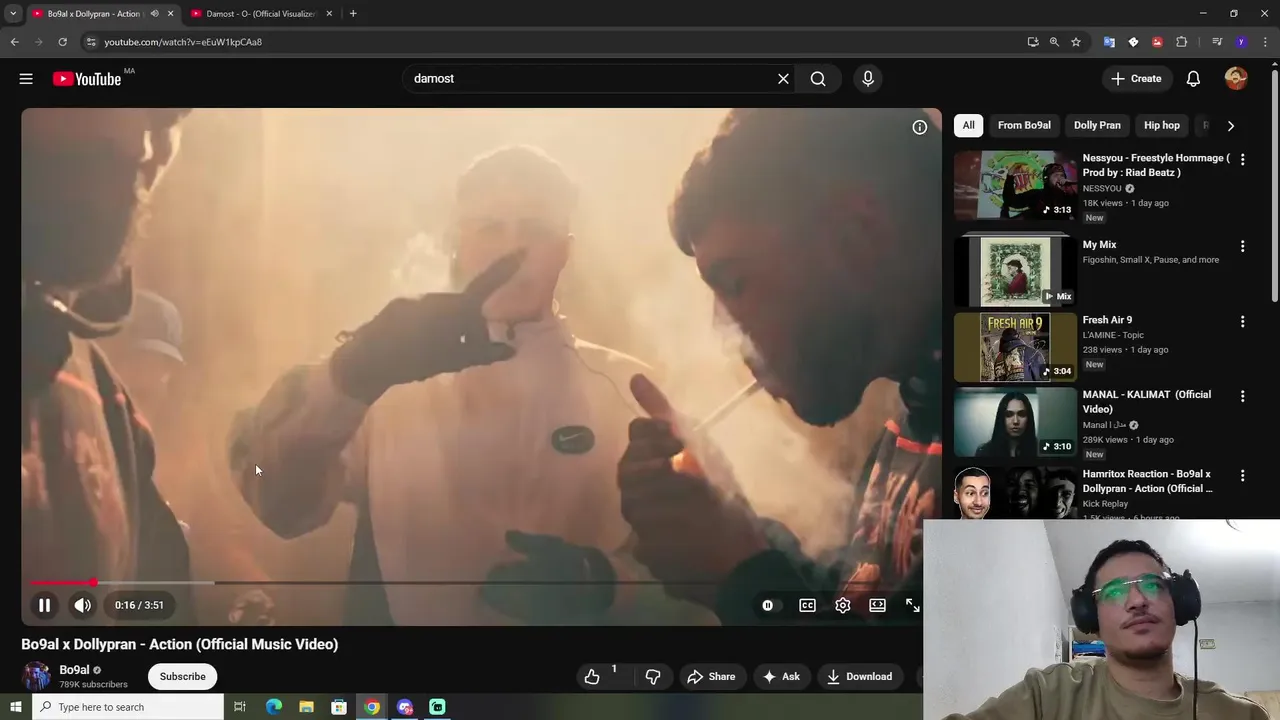This screenshot has width=1280, height=720.
Task: Open the Windows Start menu
Action: point(15,707)
